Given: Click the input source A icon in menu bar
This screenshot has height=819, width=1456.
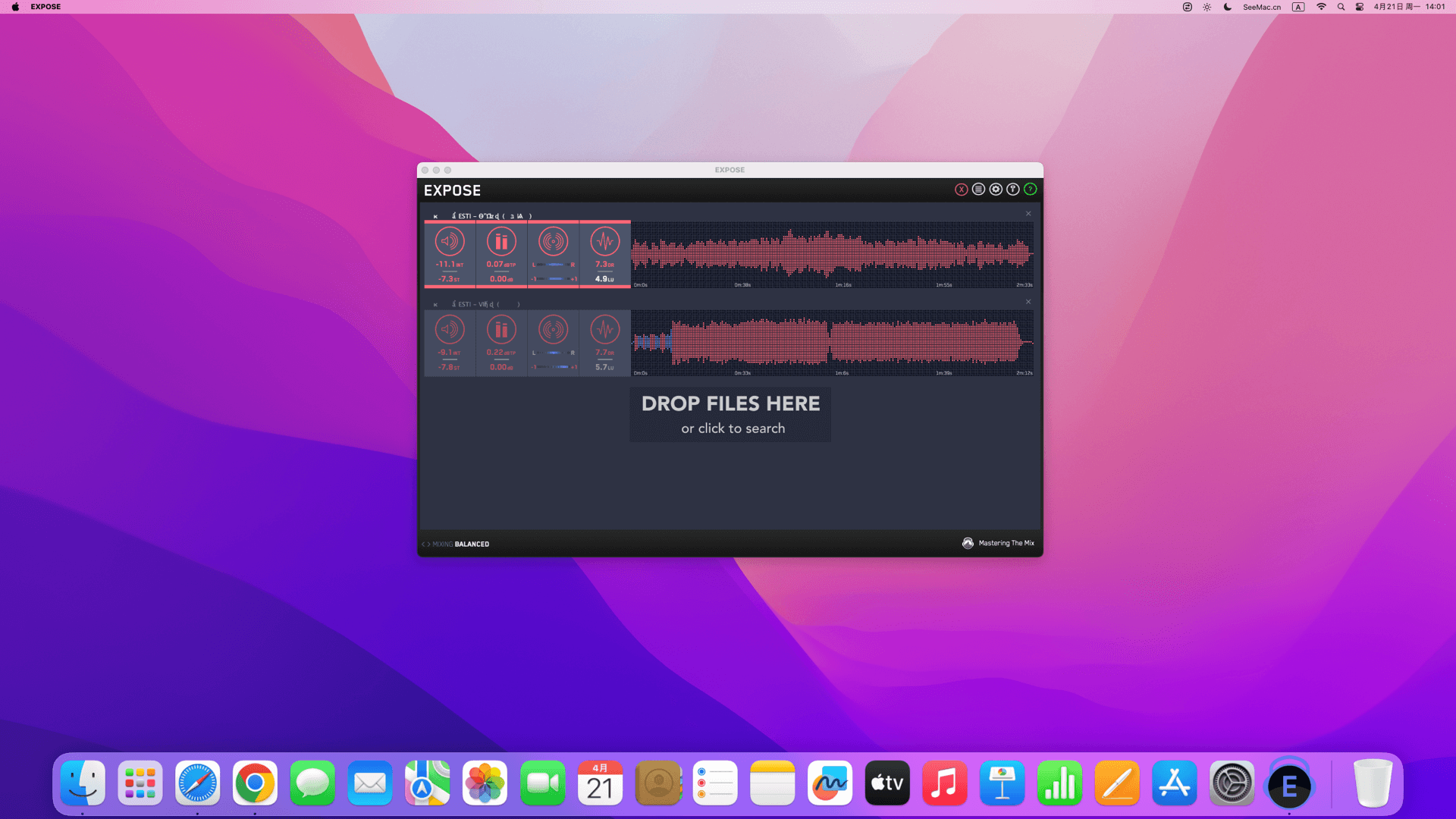Looking at the screenshot, I should tap(1298, 7).
